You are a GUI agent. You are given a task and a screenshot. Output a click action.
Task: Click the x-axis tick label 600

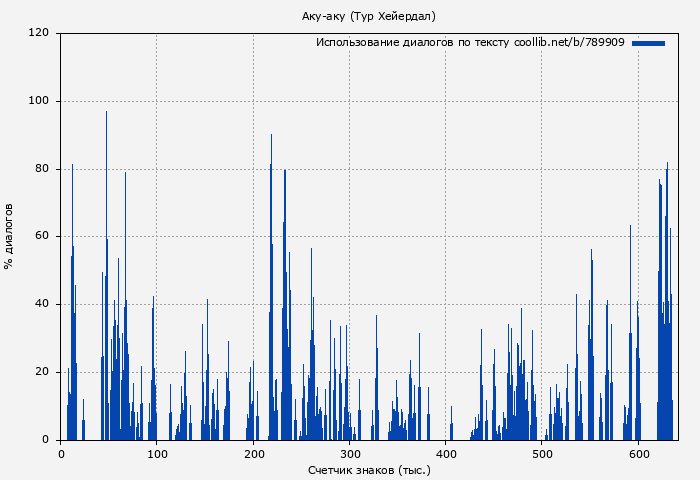[x=638, y=454]
